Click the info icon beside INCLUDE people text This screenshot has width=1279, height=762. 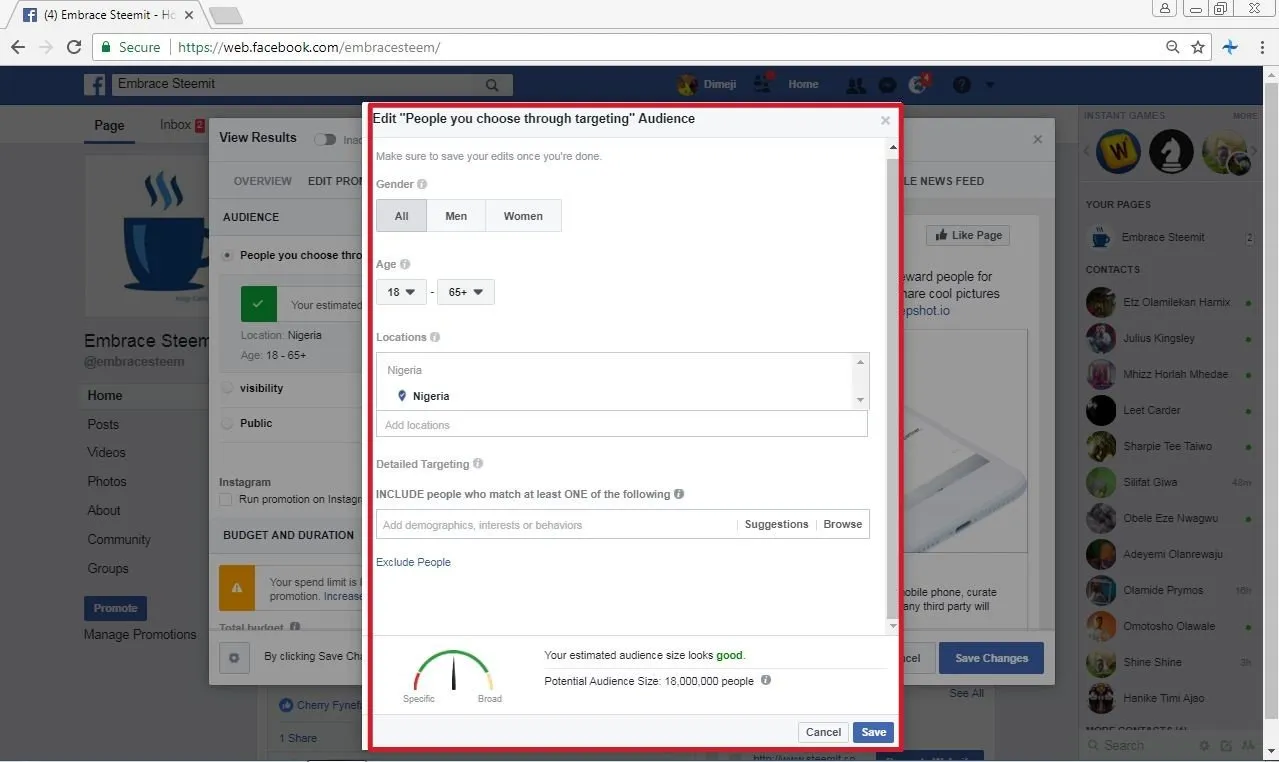[679, 494]
